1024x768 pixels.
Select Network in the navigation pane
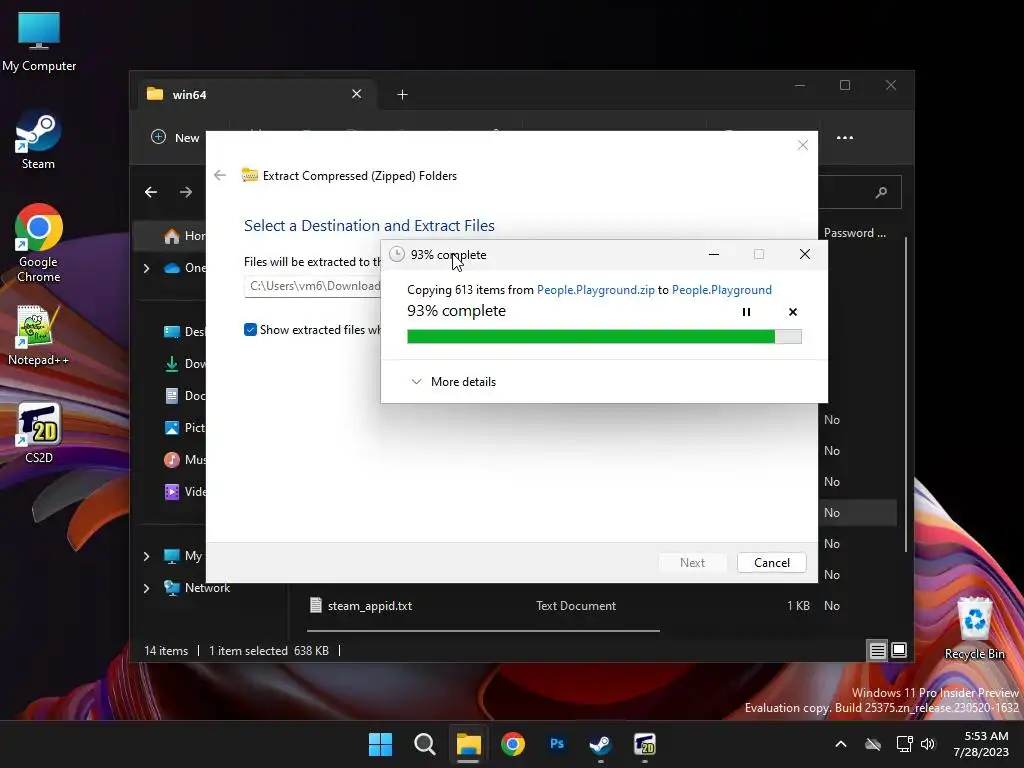[197, 588]
